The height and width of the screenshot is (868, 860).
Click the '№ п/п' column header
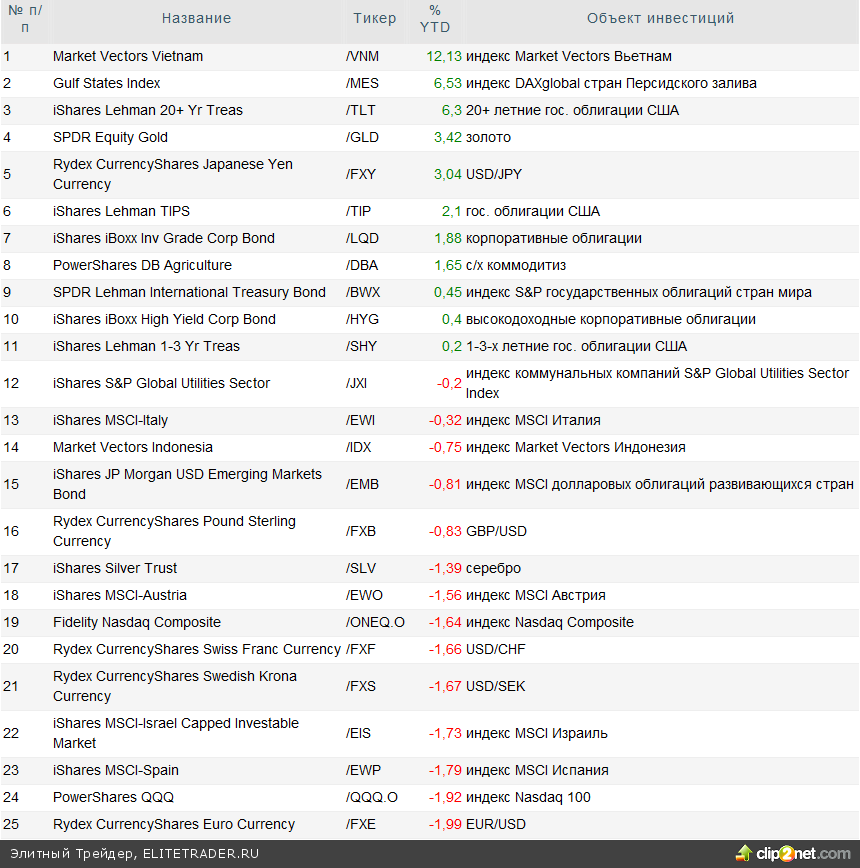point(24,18)
